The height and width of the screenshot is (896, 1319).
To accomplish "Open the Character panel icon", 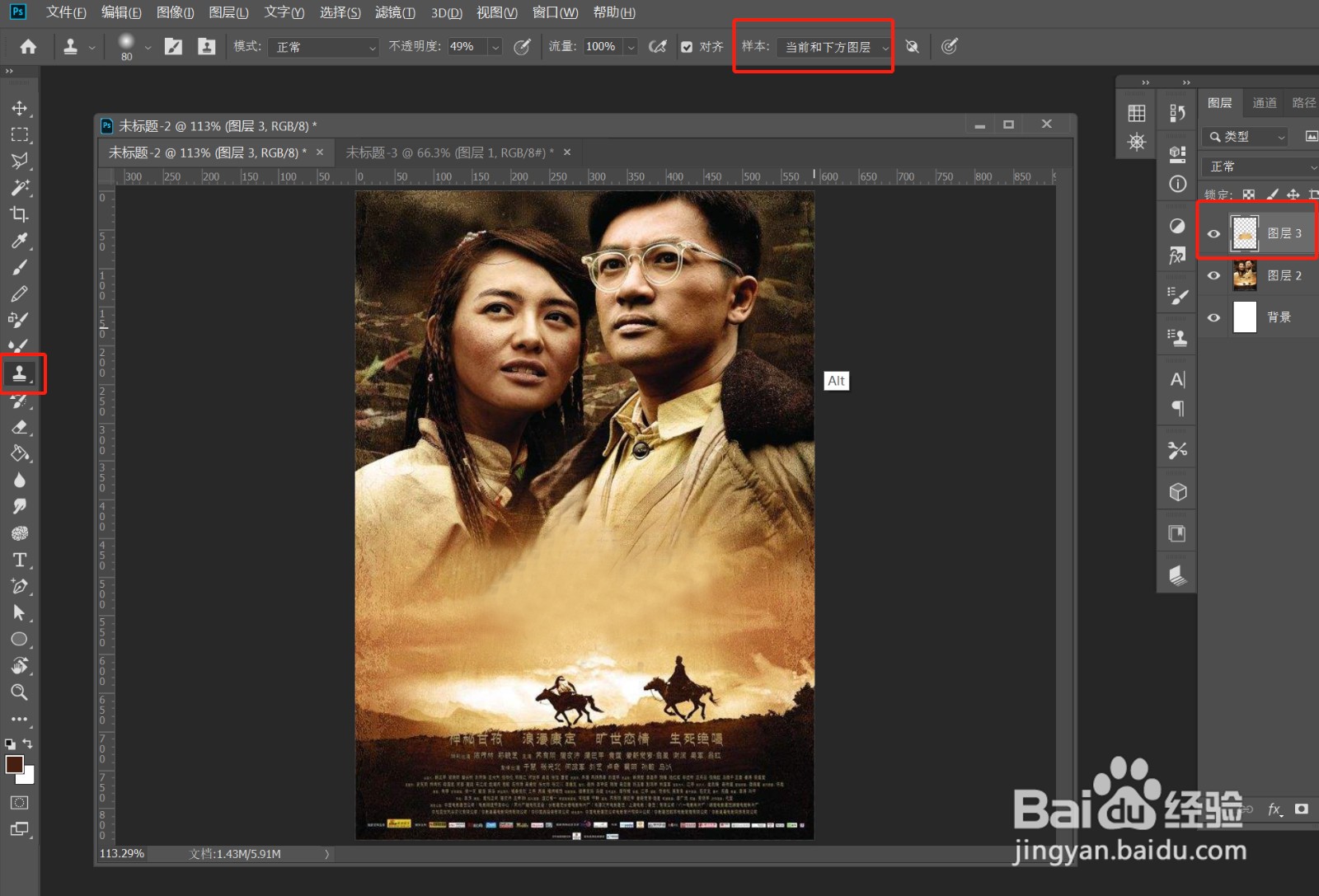I will 1178,379.
